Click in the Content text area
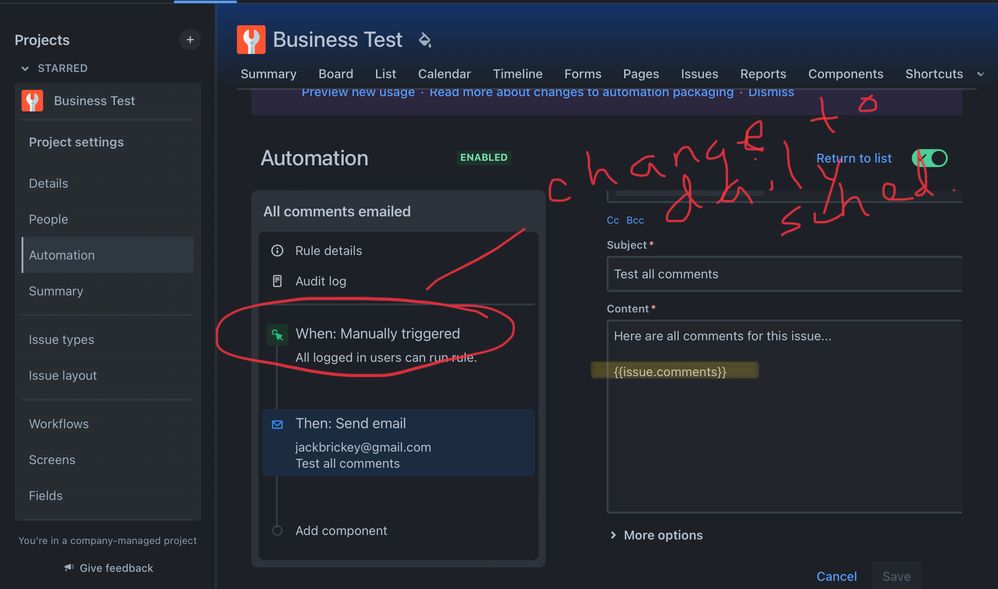Viewport: 998px width, 589px height. (784, 416)
